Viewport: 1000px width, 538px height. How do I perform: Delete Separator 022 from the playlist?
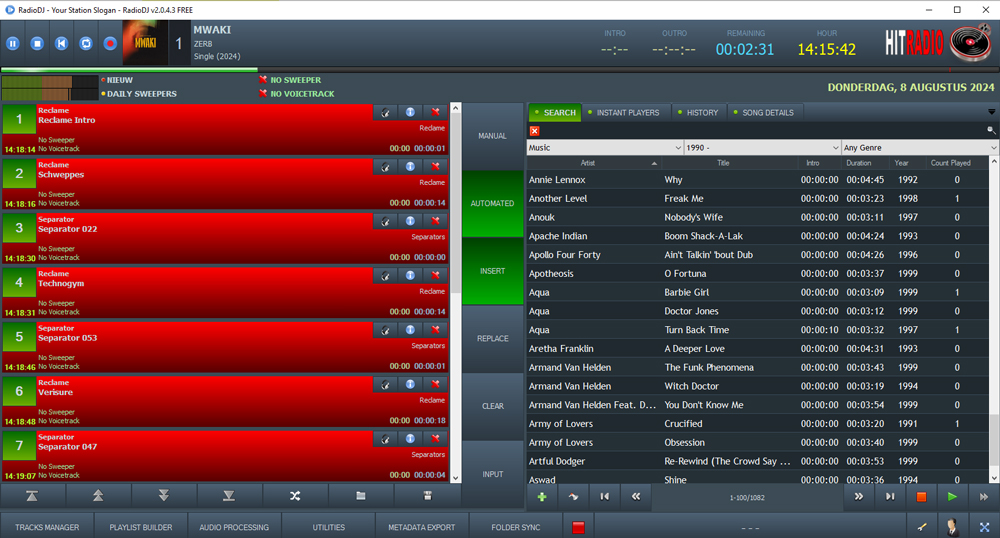(435, 221)
